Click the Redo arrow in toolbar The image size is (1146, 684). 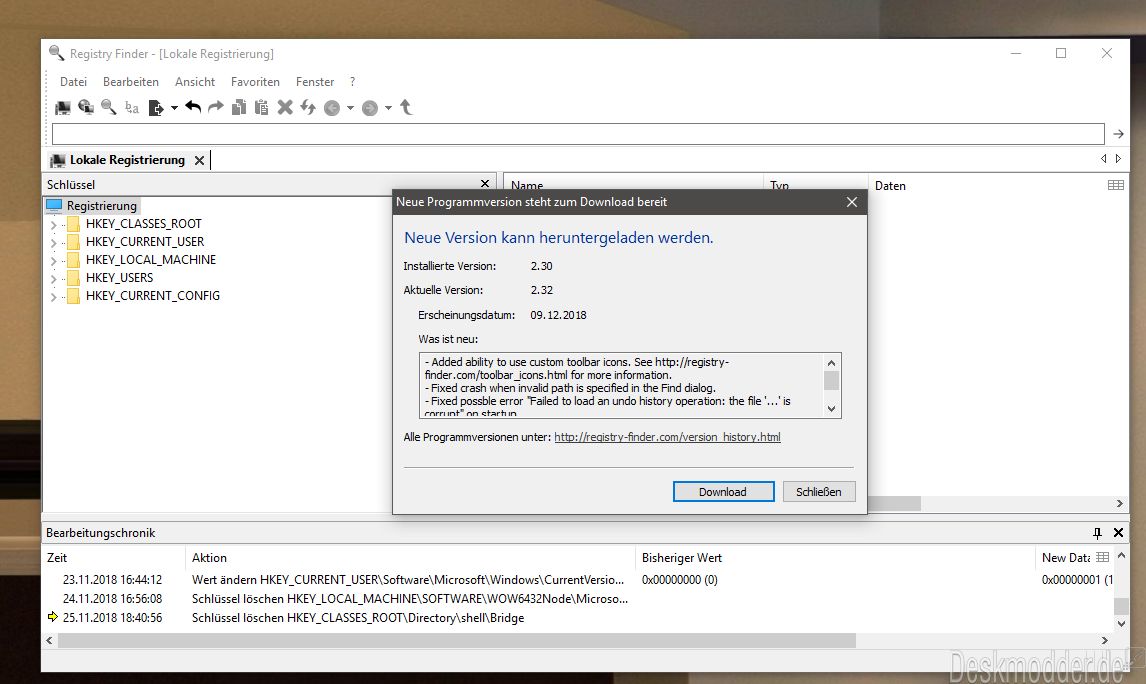point(216,107)
